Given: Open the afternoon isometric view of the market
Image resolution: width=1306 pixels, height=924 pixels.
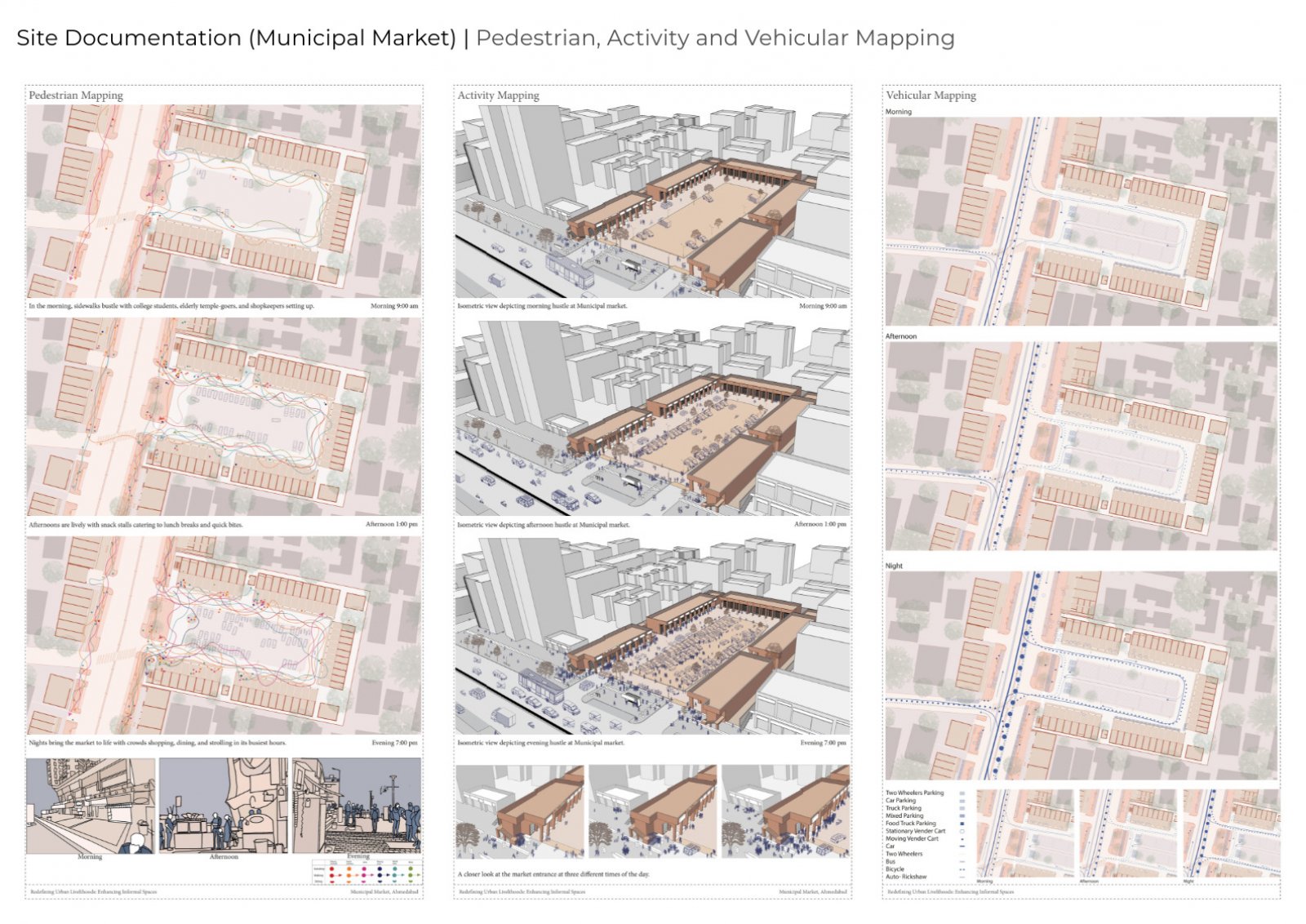Looking at the screenshot, I should [652, 418].
